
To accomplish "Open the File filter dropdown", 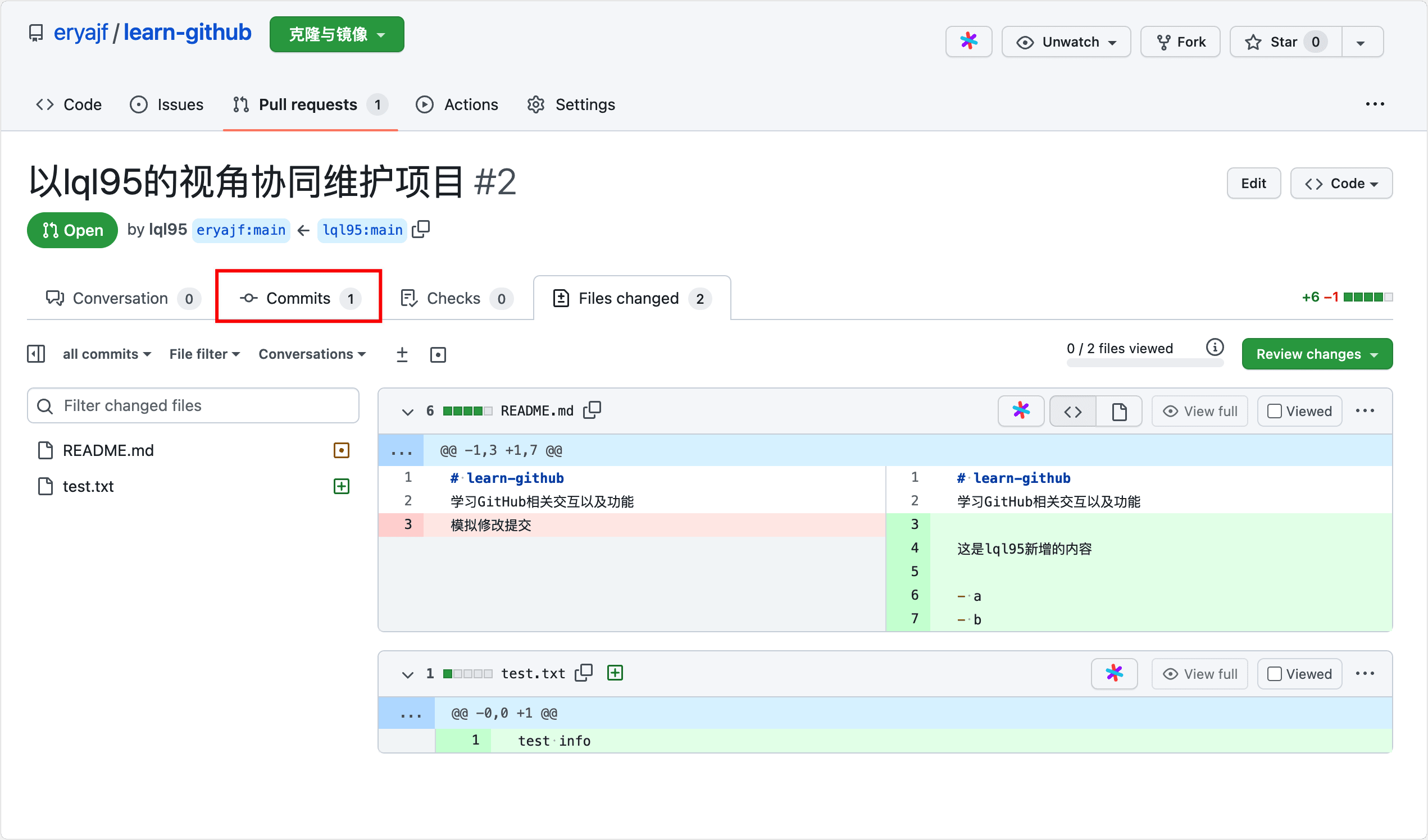I will tap(204, 354).
